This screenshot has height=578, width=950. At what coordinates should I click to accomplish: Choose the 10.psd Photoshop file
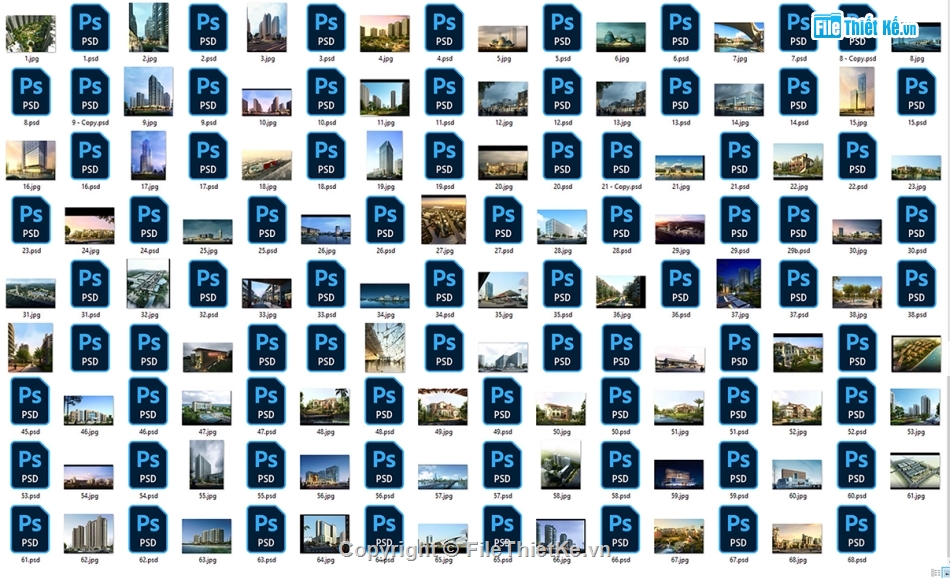(x=326, y=91)
